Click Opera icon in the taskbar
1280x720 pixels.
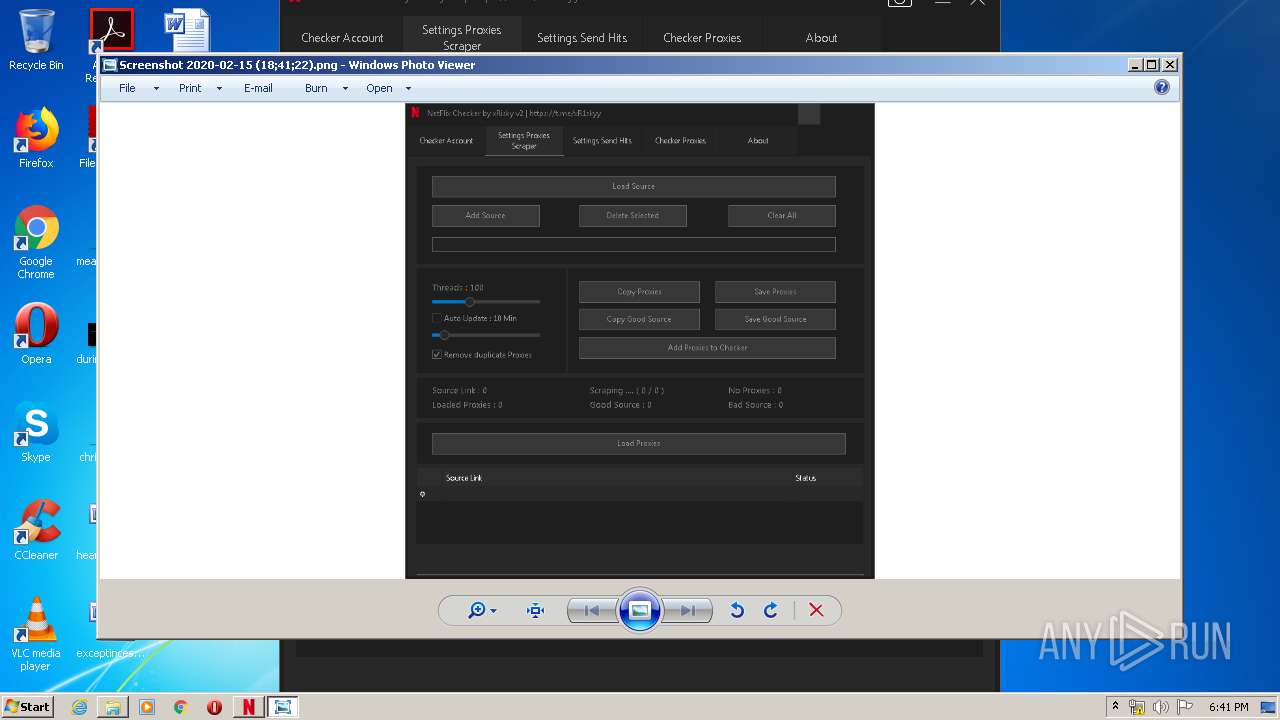214,707
